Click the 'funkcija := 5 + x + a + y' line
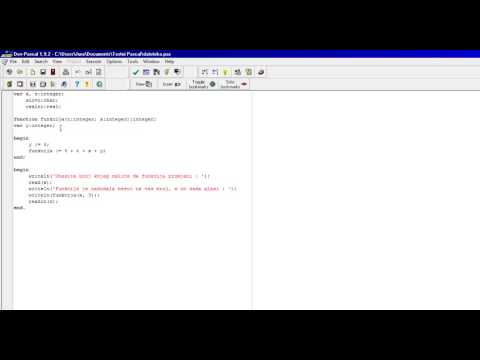 tap(67, 151)
